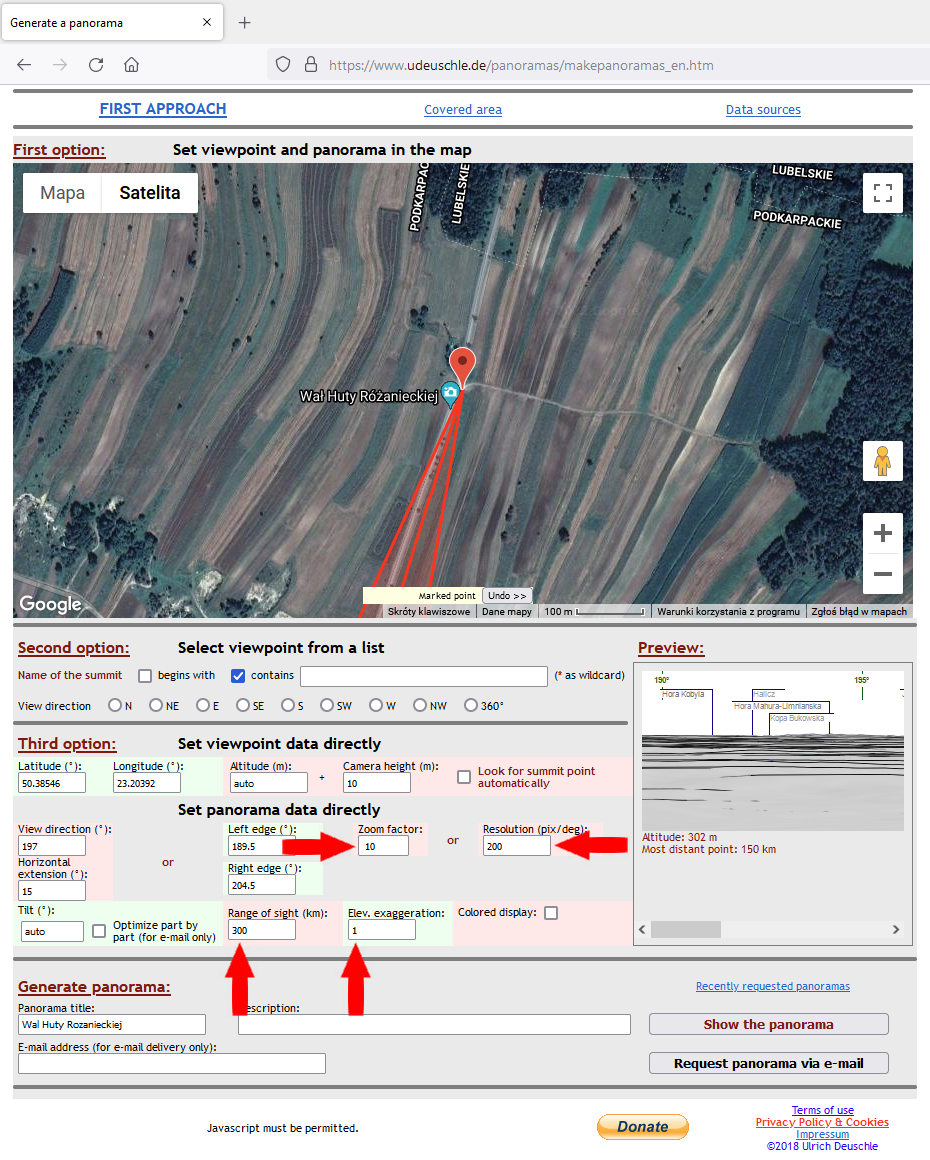930x1160 pixels.
Task: Click the Show the panorama button
Action: point(768,1024)
